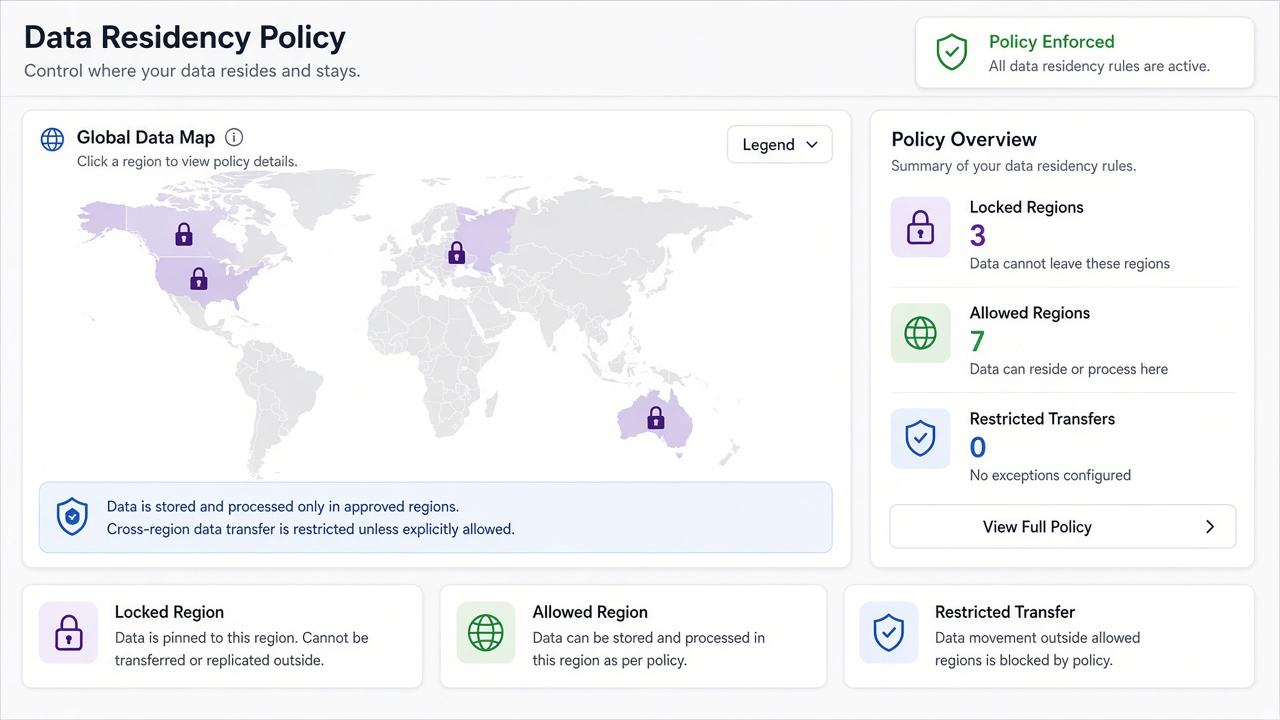
Task: Click 'Click a region to view policy details' text
Action: click(187, 161)
